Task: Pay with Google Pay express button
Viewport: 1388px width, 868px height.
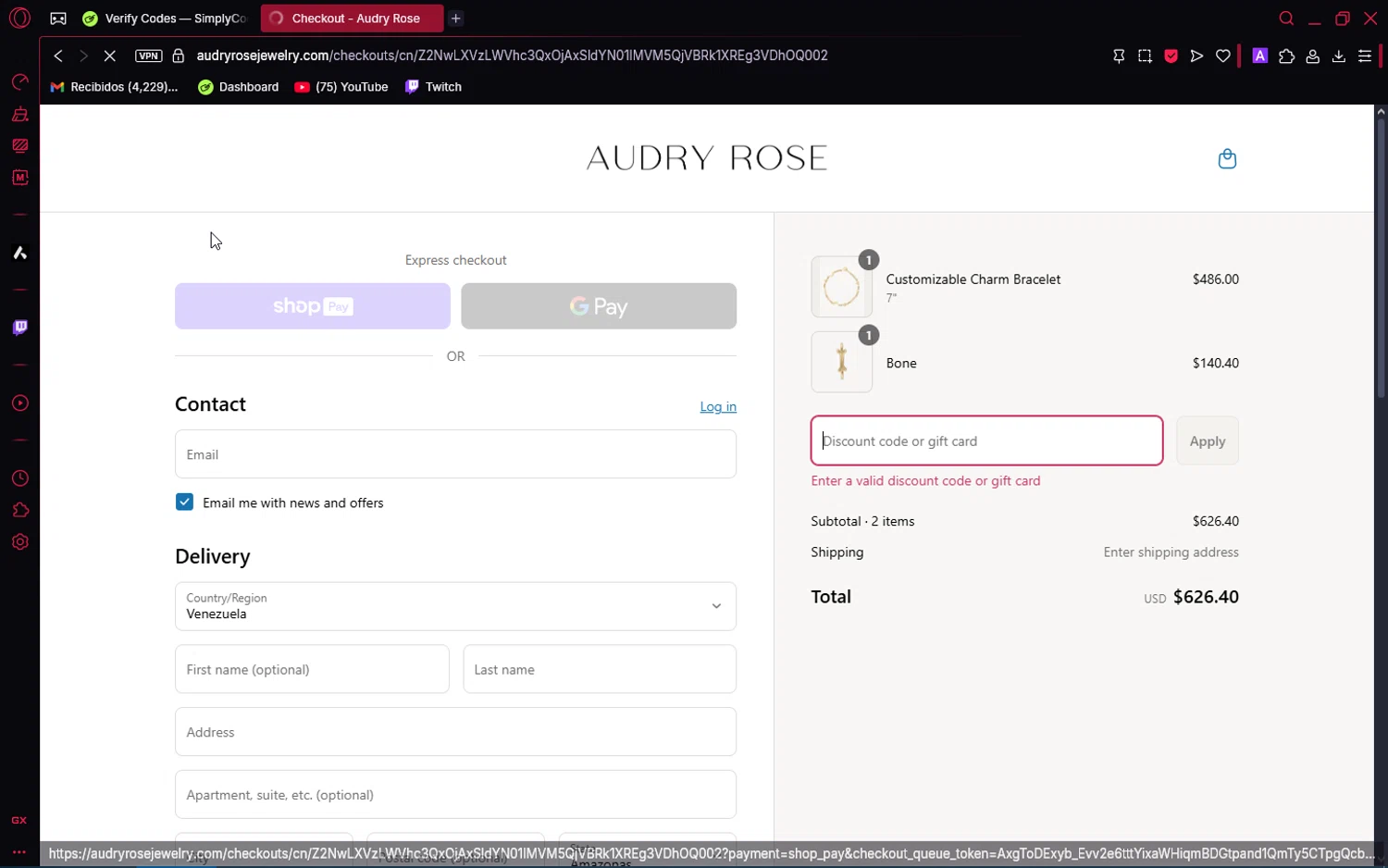Action: (599, 306)
